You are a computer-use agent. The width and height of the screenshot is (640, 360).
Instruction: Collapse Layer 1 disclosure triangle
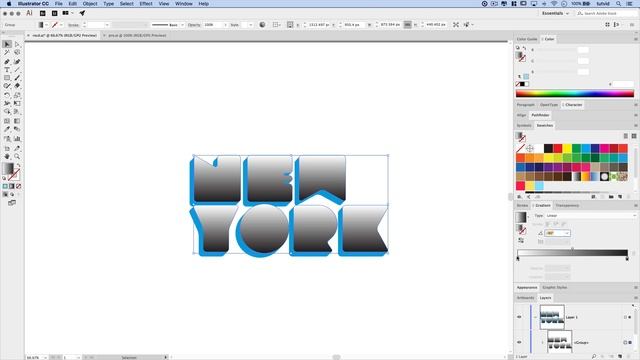(x=536, y=317)
